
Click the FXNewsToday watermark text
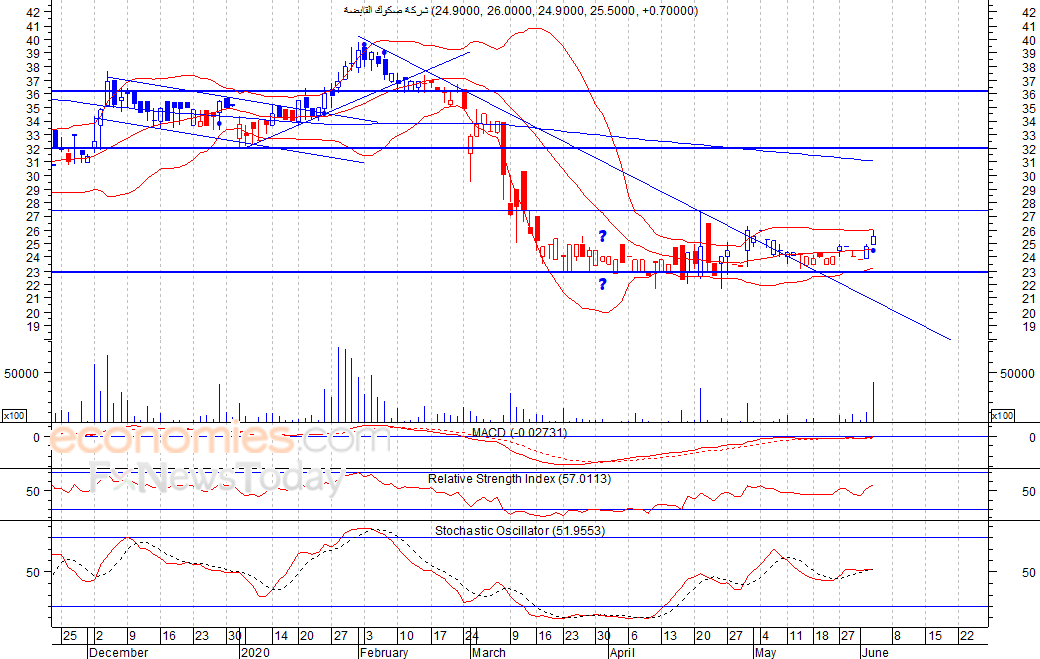pos(217,480)
